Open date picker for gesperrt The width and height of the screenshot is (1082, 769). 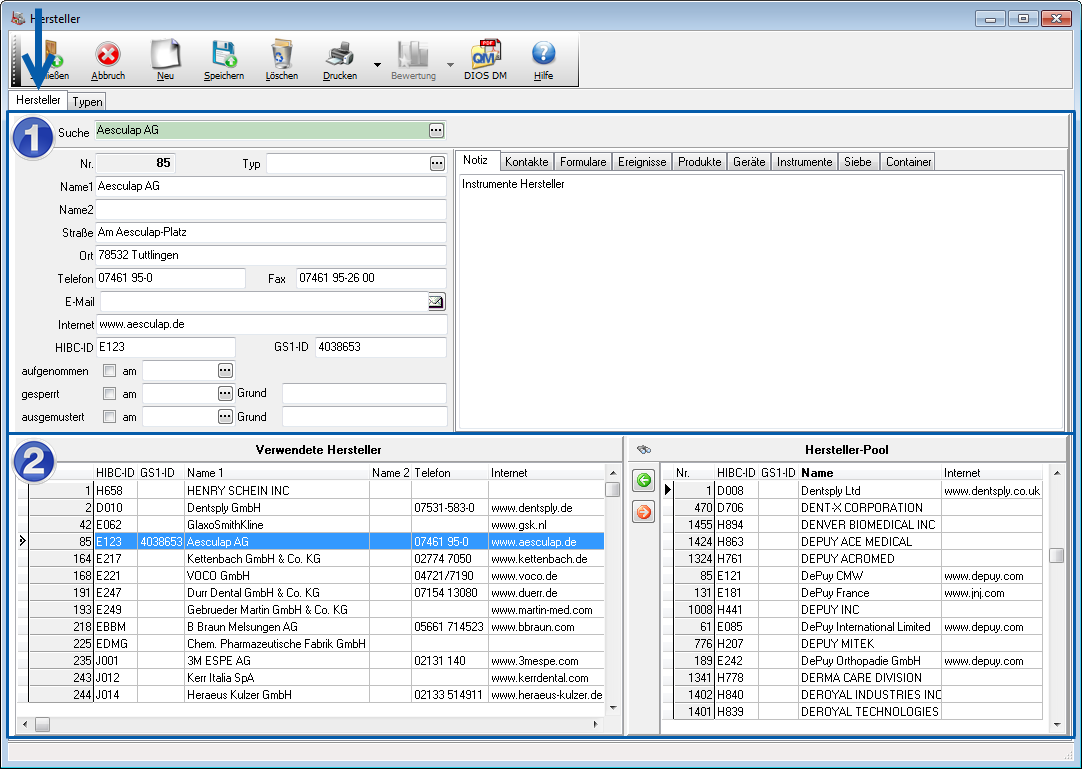225,393
